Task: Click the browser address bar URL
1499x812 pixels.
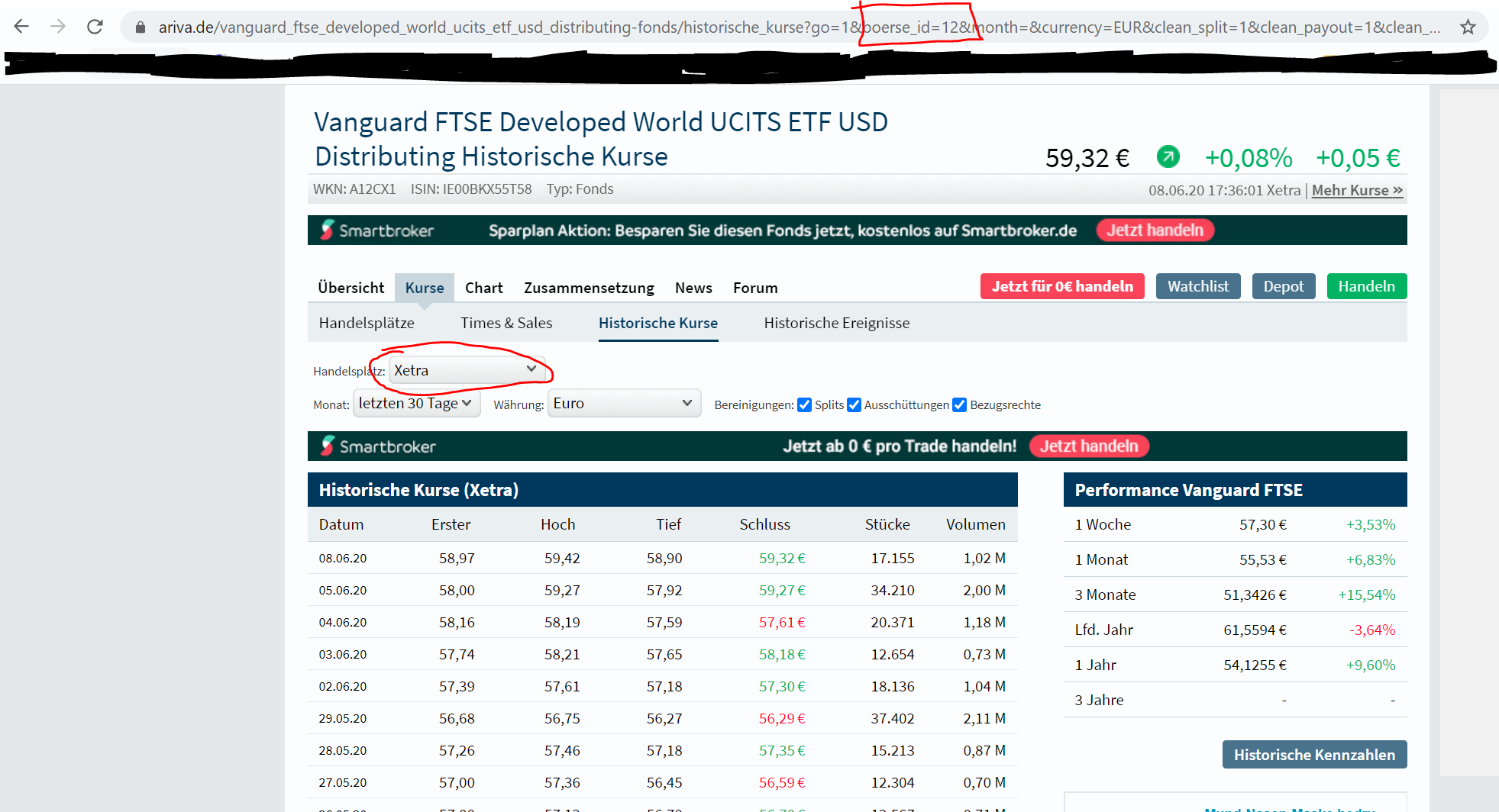Action: coord(798,27)
